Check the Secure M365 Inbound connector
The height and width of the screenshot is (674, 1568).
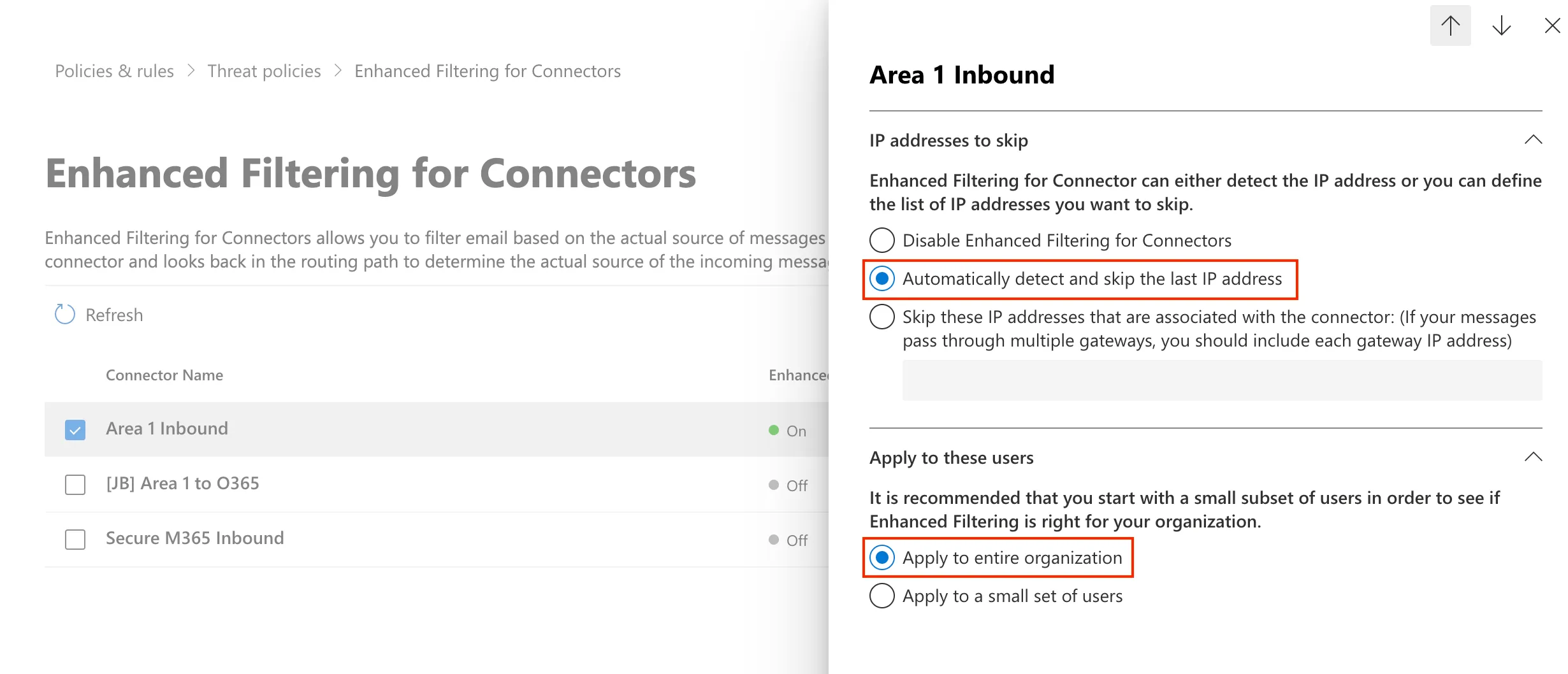coord(75,540)
